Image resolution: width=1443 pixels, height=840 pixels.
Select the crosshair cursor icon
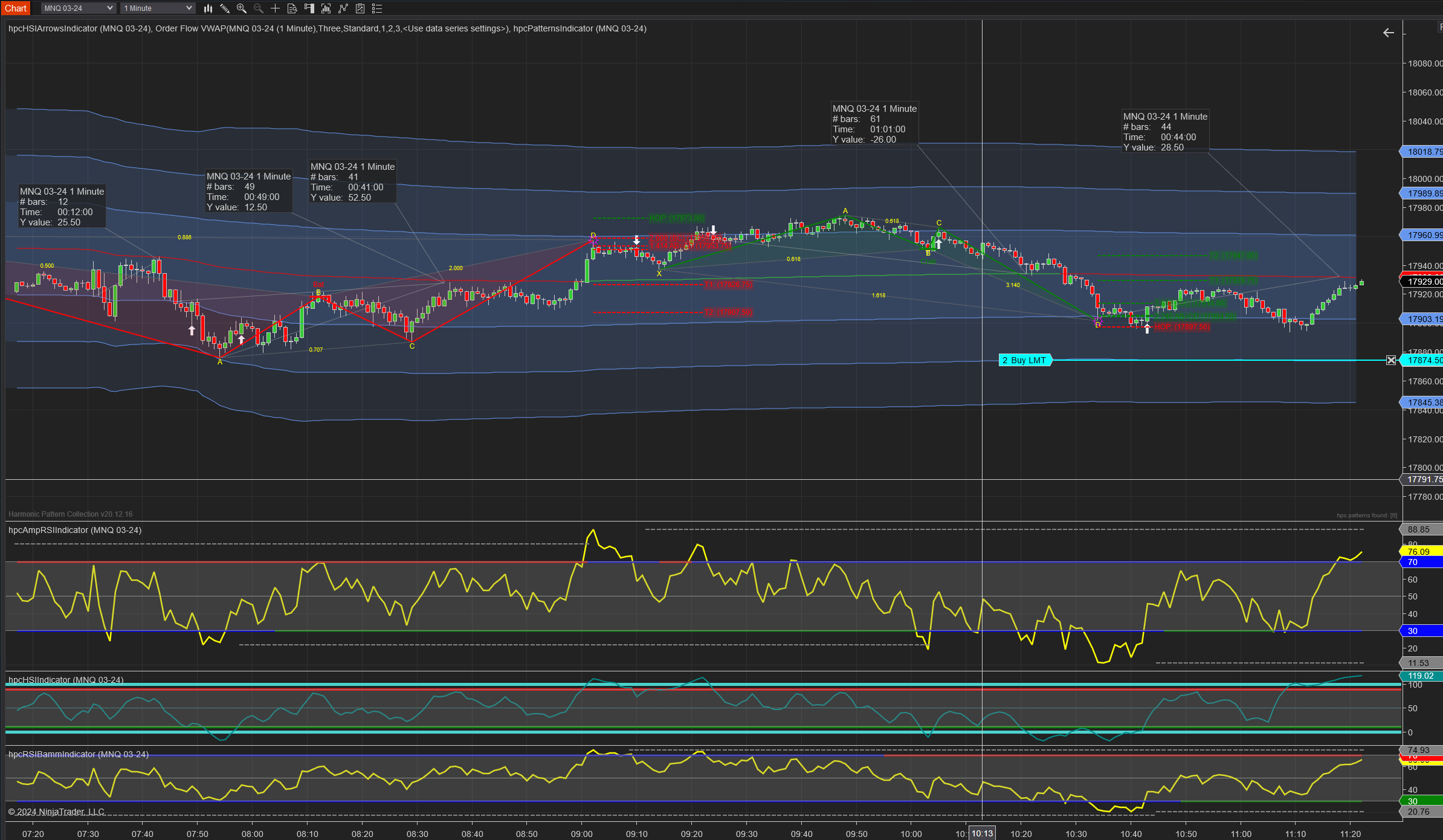click(x=275, y=8)
